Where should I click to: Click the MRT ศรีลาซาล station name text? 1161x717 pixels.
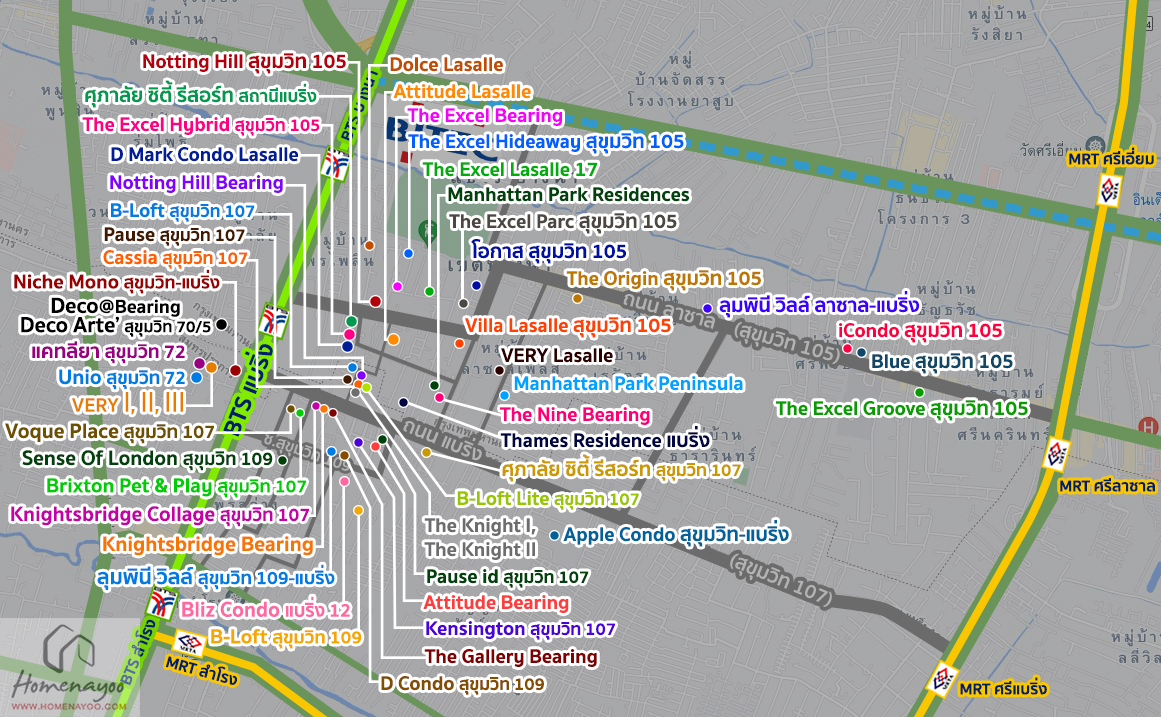pyautogui.click(x=1107, y=487)
